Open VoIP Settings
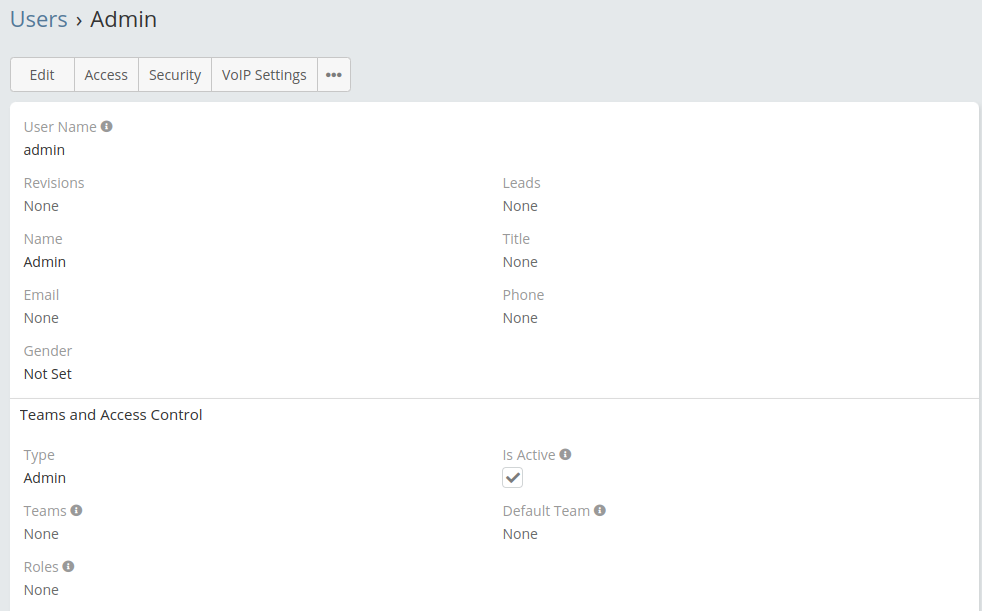Image resolution: width=982 pixels, height=611 pixels. (264, 75)
